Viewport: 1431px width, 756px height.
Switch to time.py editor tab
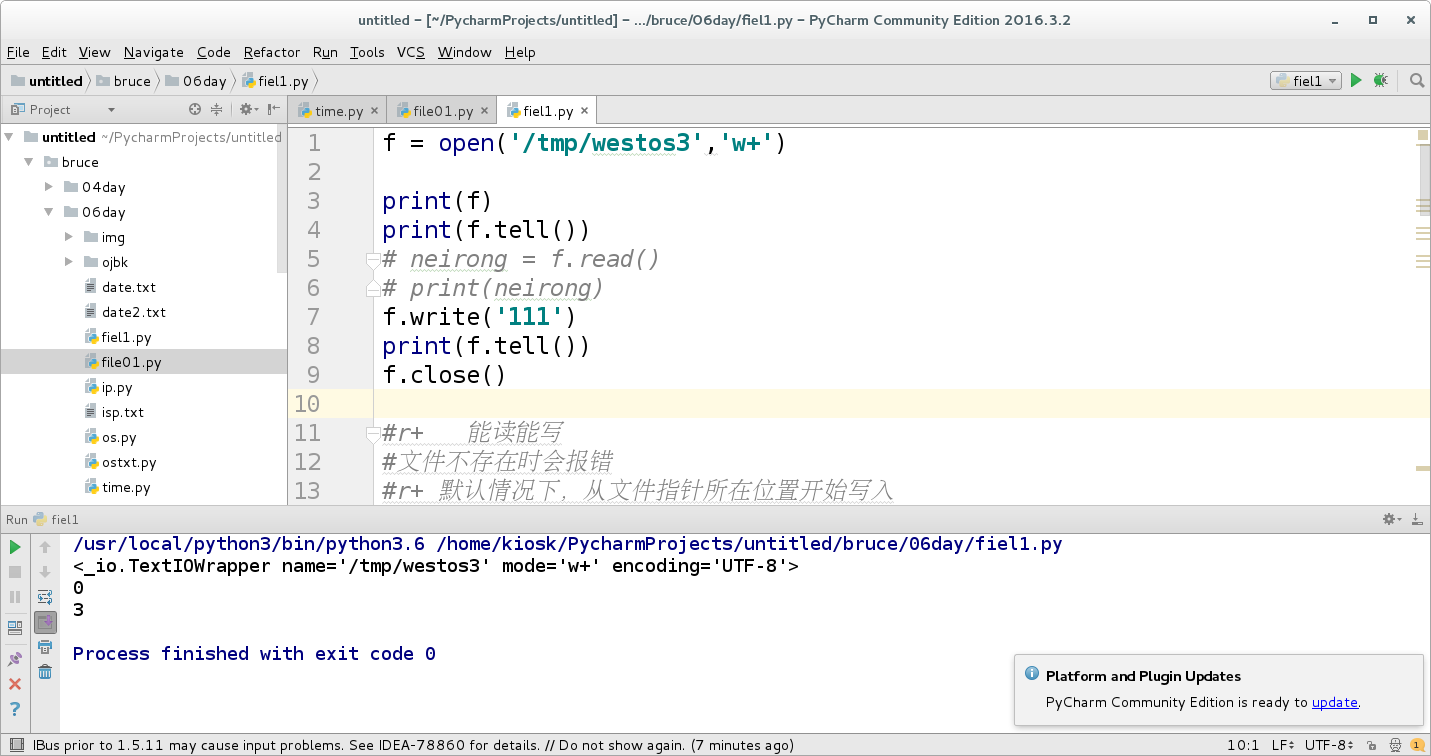coord(338,111)
